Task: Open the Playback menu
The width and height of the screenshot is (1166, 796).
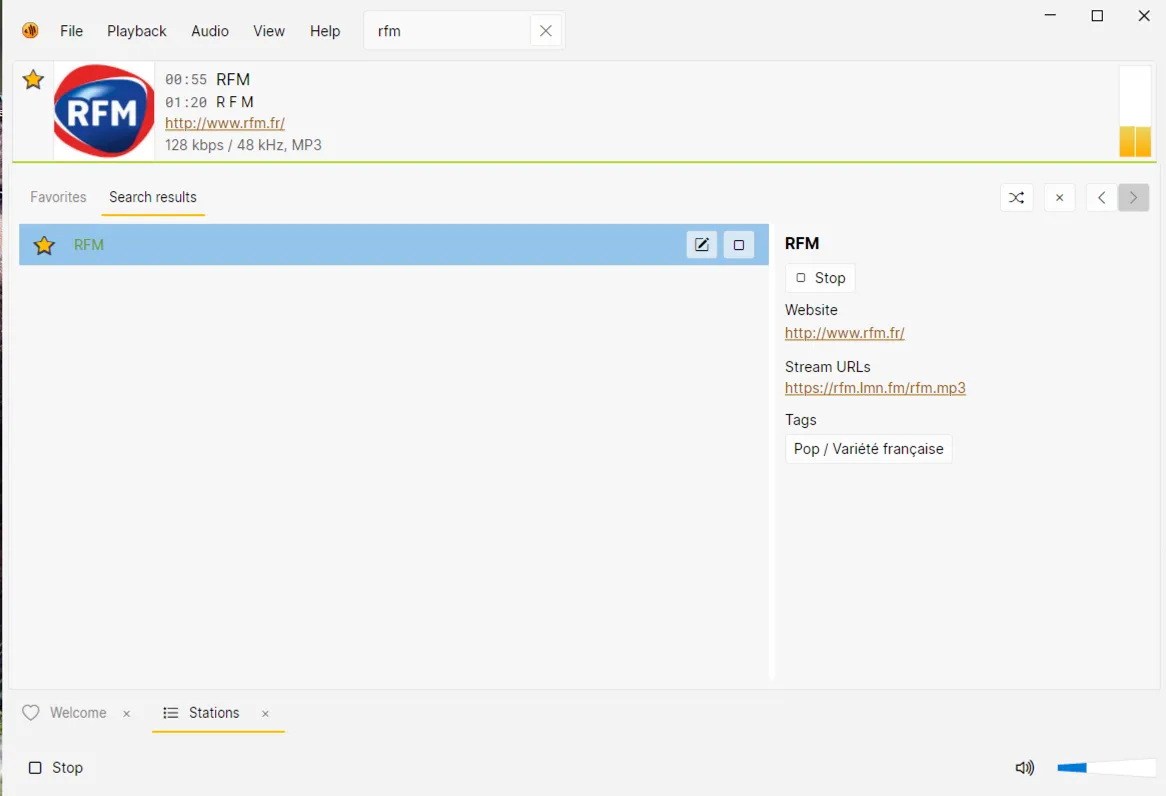Action: pyautogui.click(x=137, y=31)
